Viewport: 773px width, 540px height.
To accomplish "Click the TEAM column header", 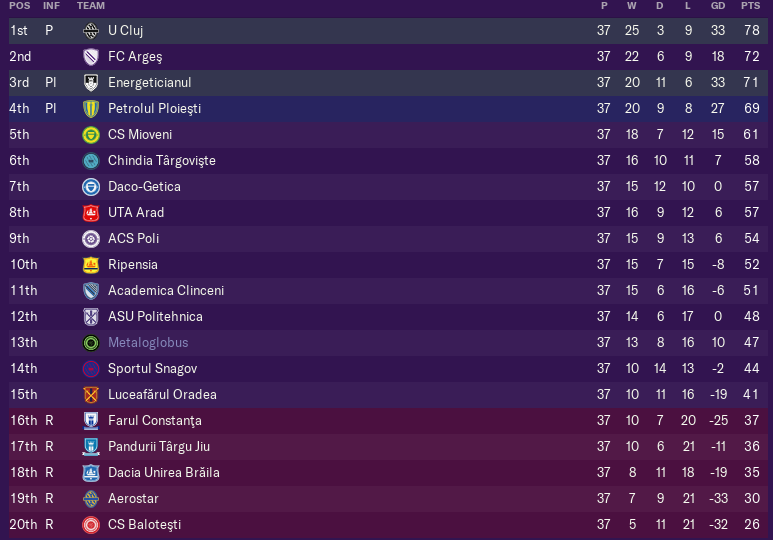I will [91, 6].
